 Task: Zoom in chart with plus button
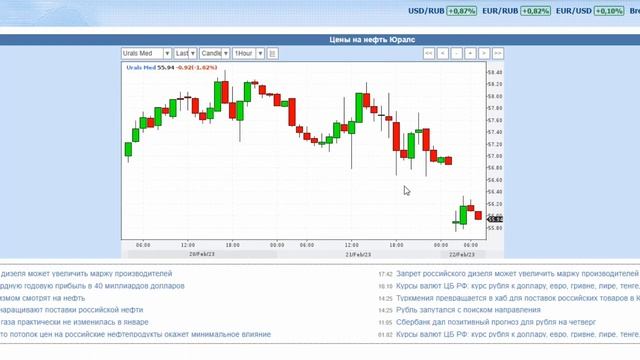coord(470,53)
